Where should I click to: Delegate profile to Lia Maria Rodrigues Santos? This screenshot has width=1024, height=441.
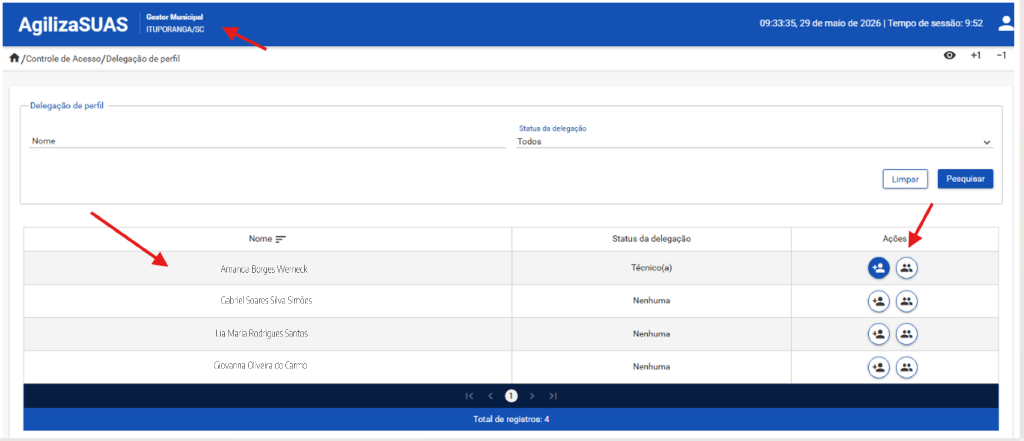(x=878, y=334)
